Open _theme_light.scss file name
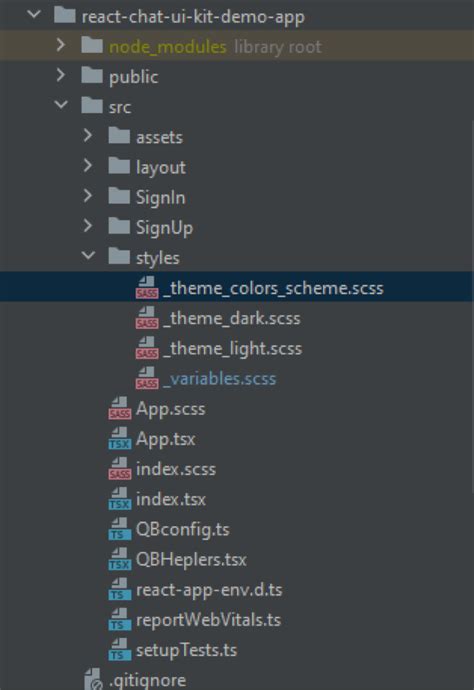Viewport: 474px width, 690px height. (232, 349)
